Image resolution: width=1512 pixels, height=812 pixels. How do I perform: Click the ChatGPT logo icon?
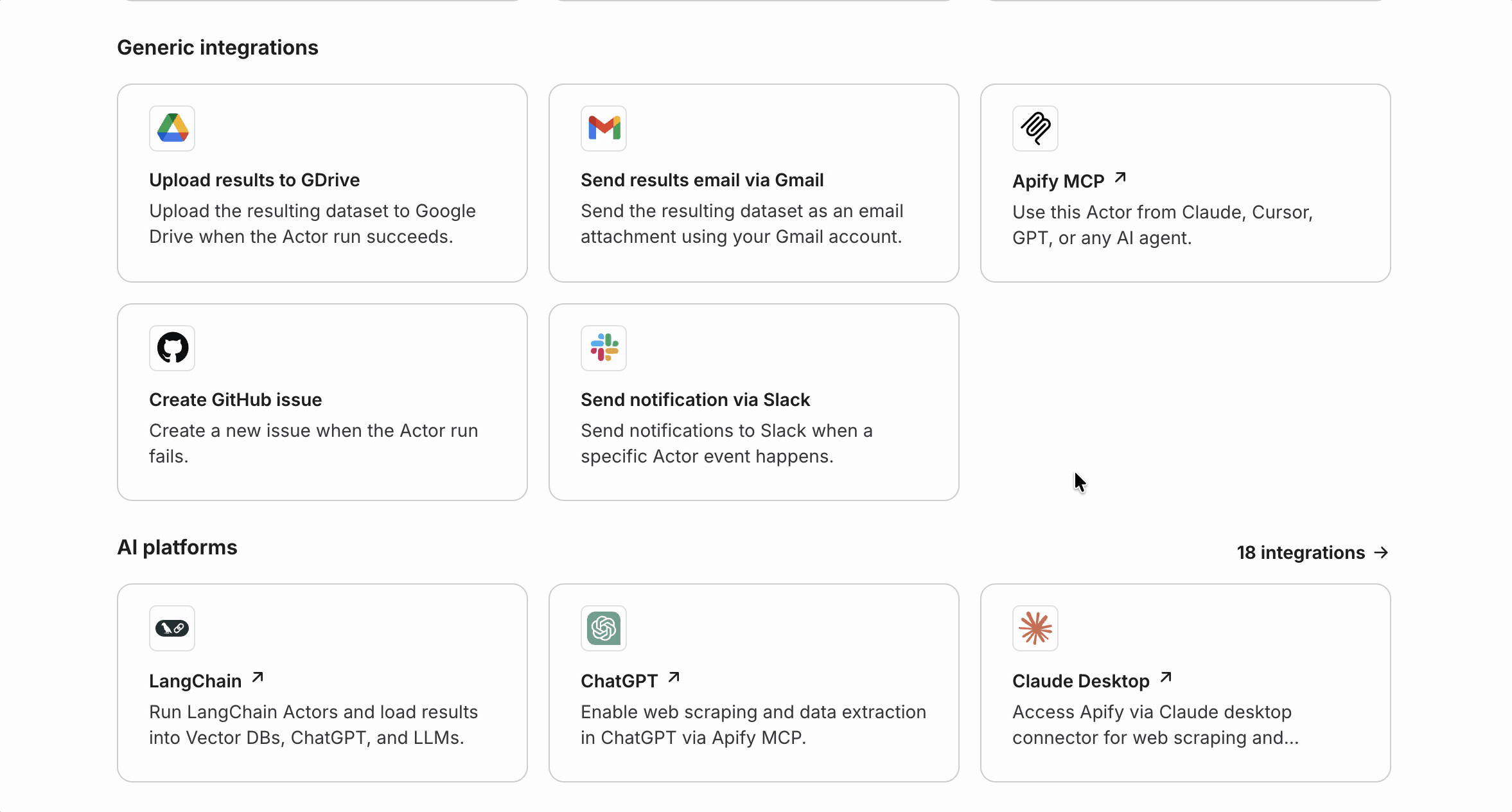(604, 628)
